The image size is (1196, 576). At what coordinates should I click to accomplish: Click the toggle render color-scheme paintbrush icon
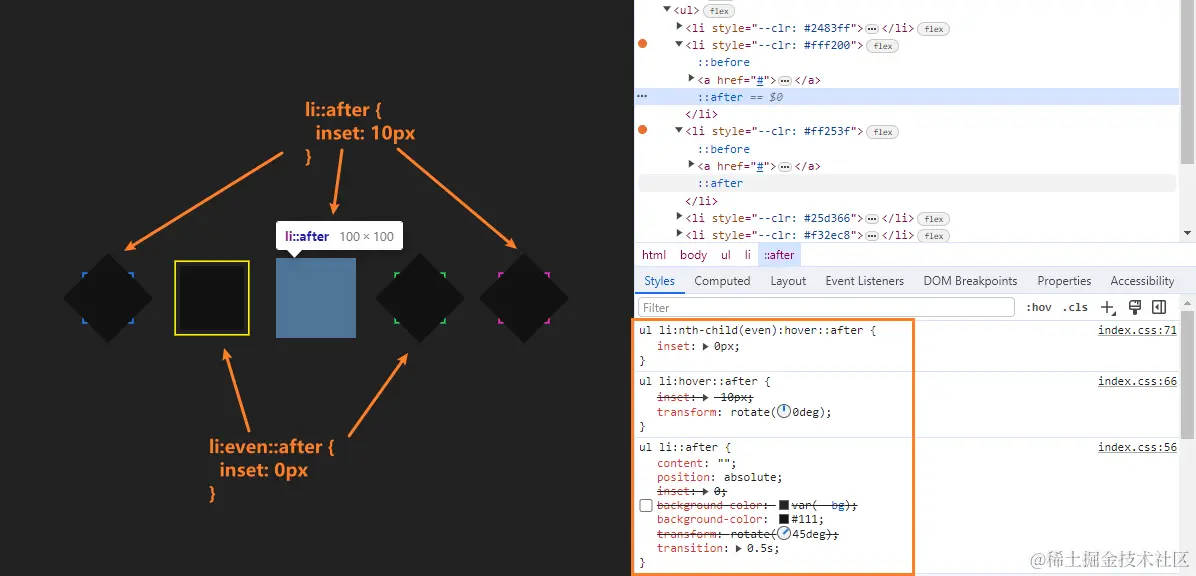pyautogui.click(x=1134, y=307)
